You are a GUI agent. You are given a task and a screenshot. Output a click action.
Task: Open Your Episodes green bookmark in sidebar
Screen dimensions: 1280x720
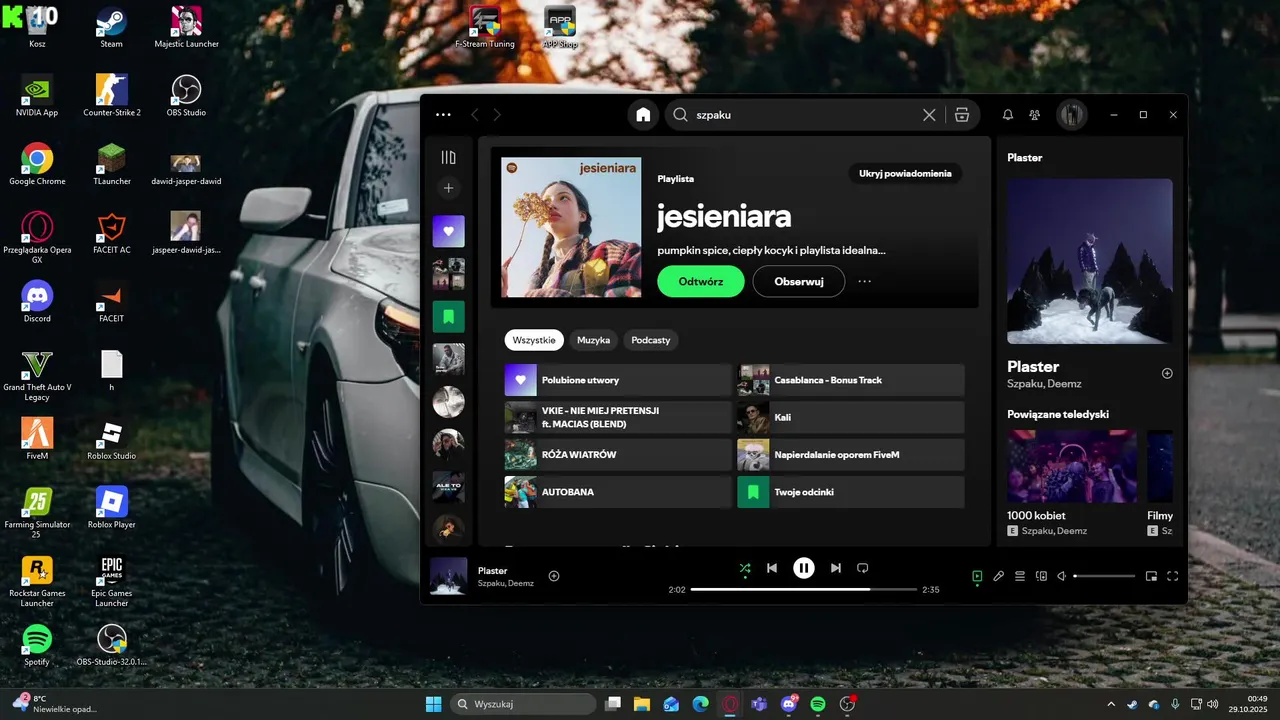pyautogui.click(x=448, y=317)
